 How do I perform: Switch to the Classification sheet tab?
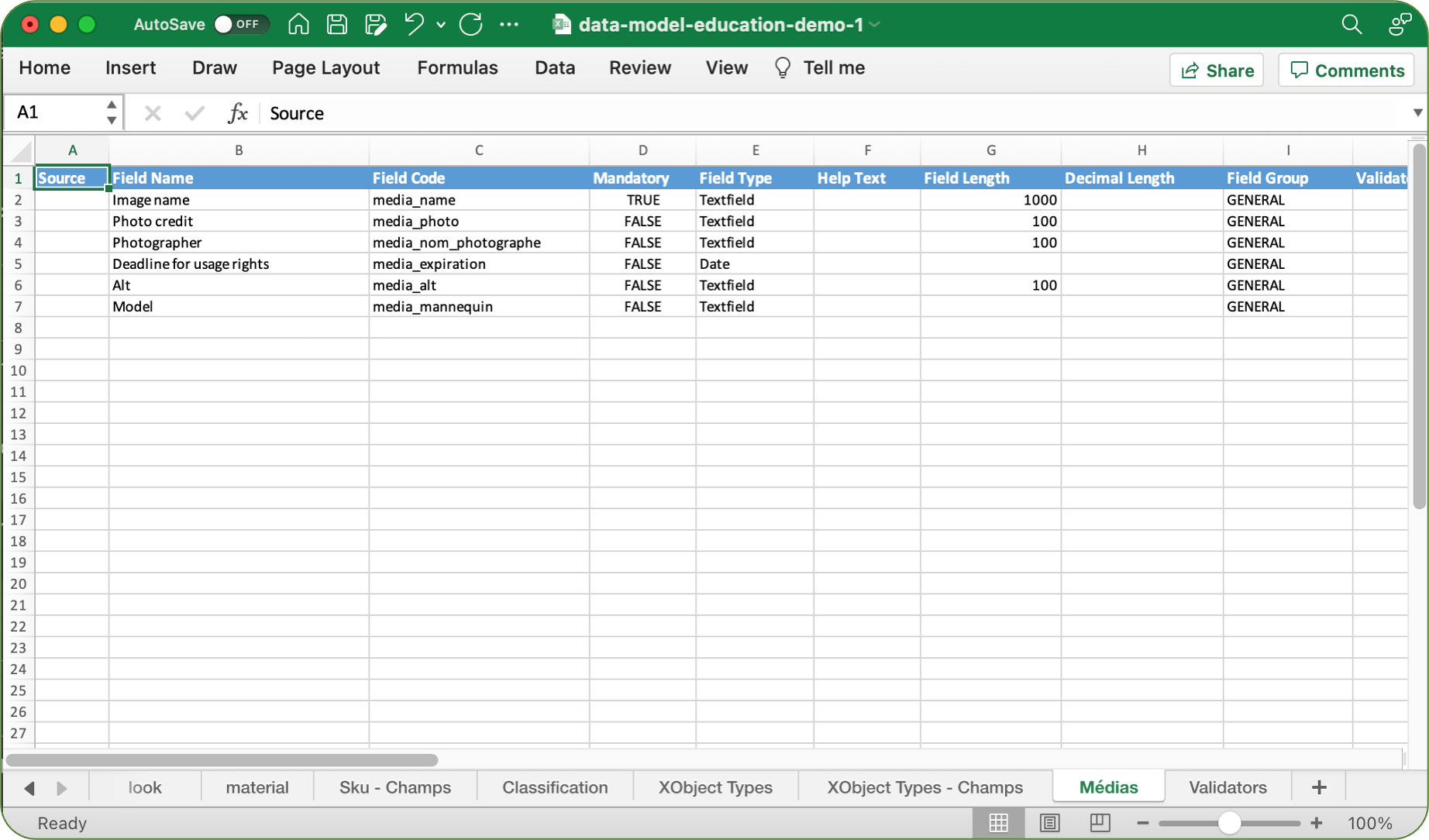coord(555,787)
